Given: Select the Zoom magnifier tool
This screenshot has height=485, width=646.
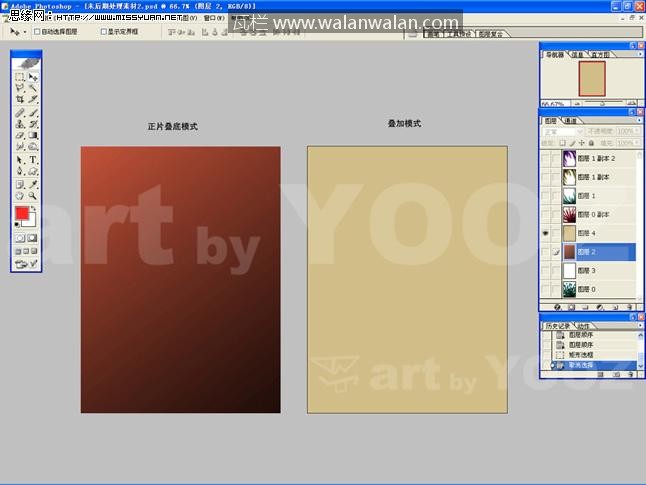Looking at the screenshot, I should [x=33, y=196].
